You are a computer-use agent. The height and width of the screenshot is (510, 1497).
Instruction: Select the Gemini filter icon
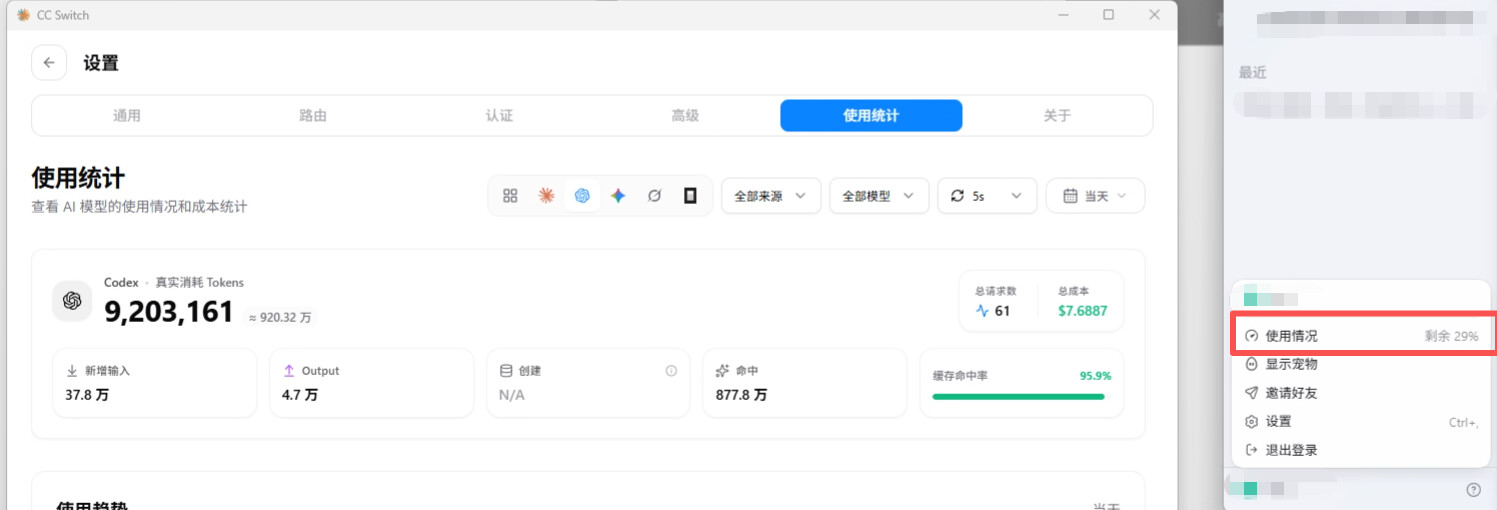[618, 196]
